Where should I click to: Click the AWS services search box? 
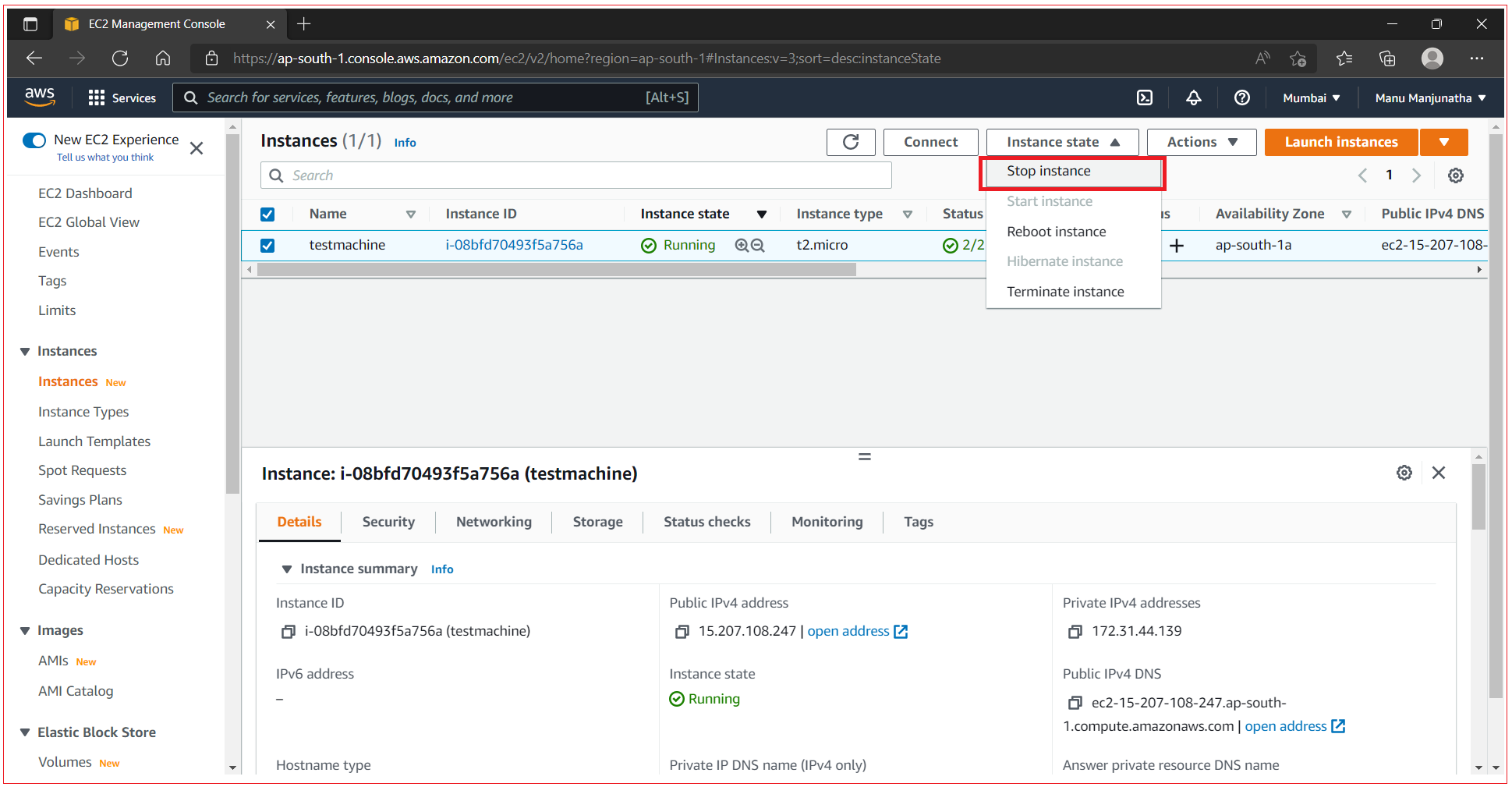(435, 97)
